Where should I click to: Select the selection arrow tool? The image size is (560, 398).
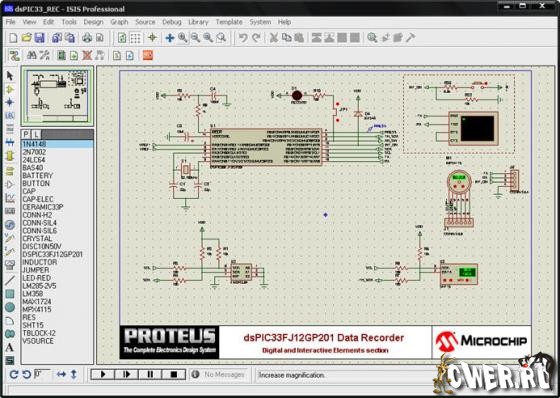point(10,76)
